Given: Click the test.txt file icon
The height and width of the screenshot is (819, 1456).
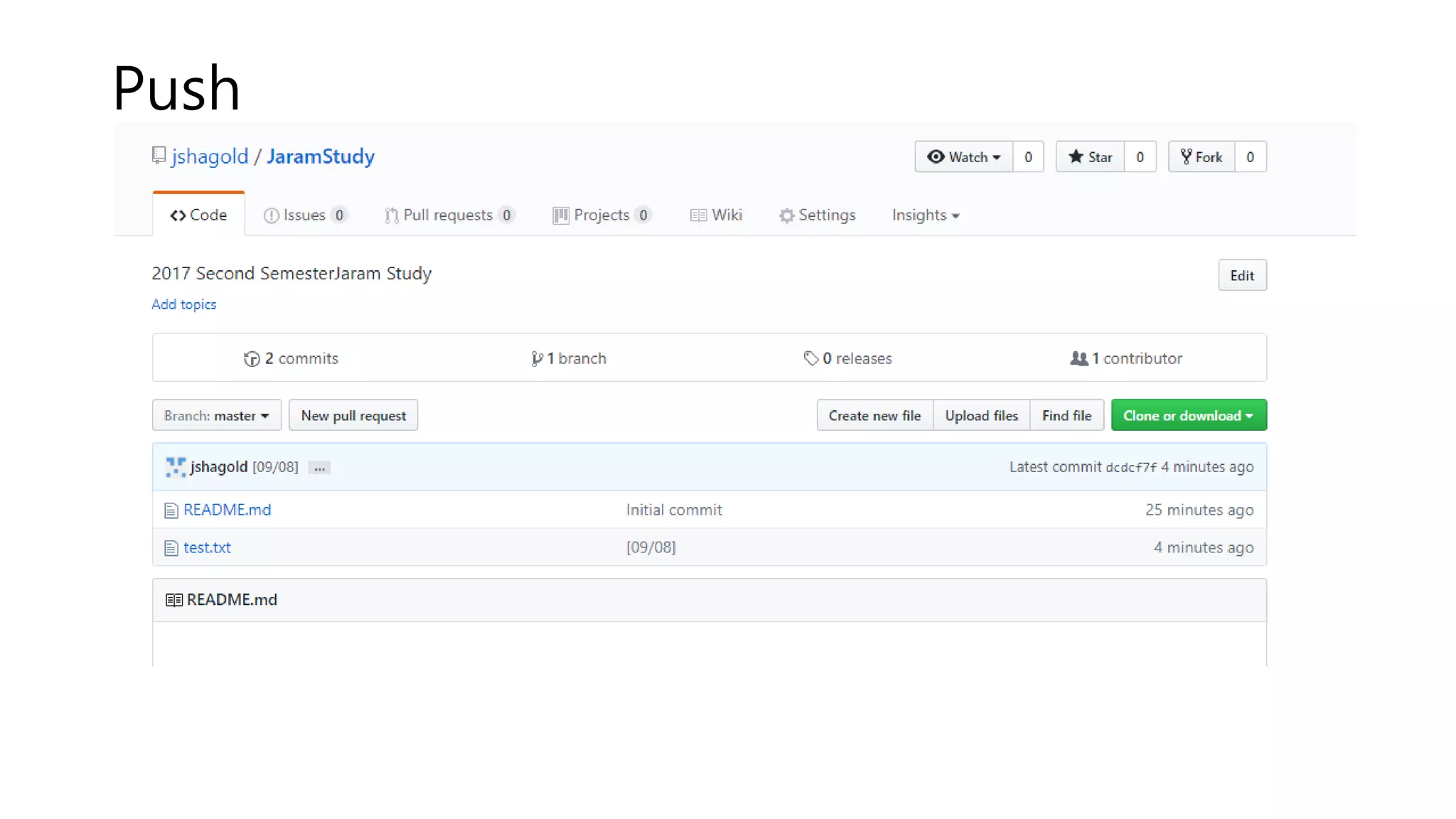Looking at the screenshot, I should point(171,548).
